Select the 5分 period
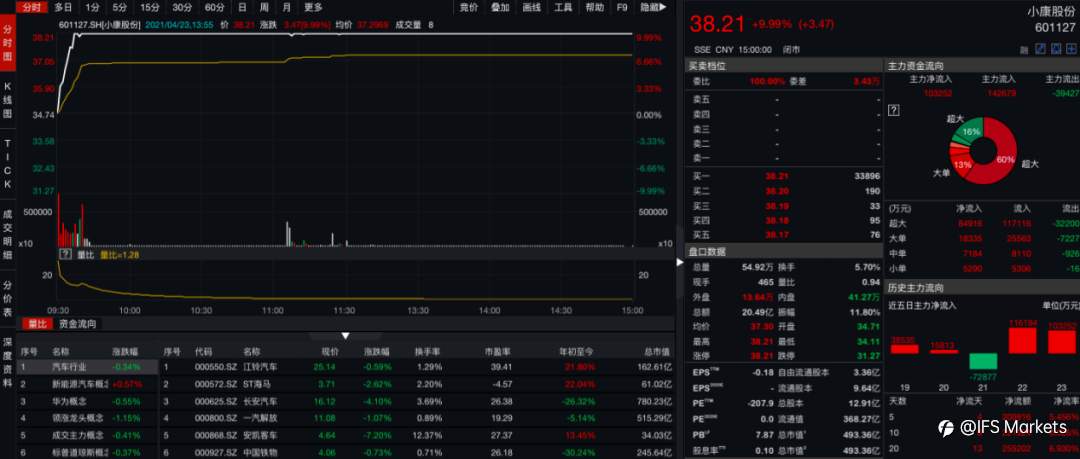The image size is (1080, 459). (x=120, y=8)
